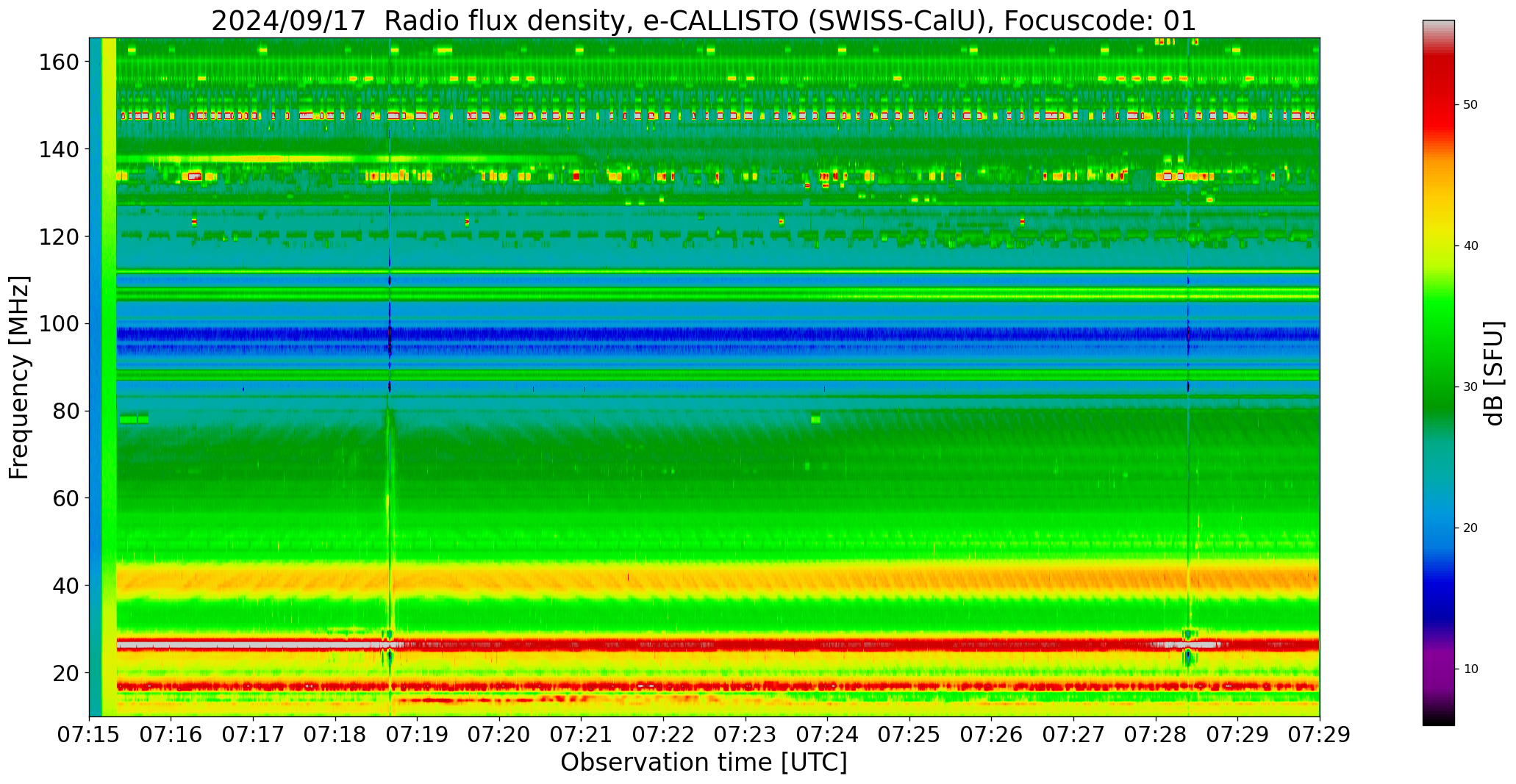This screenshot has height=784, width=1516.
Task: Click the 60 frequency tick label
Action: [66, 497]
